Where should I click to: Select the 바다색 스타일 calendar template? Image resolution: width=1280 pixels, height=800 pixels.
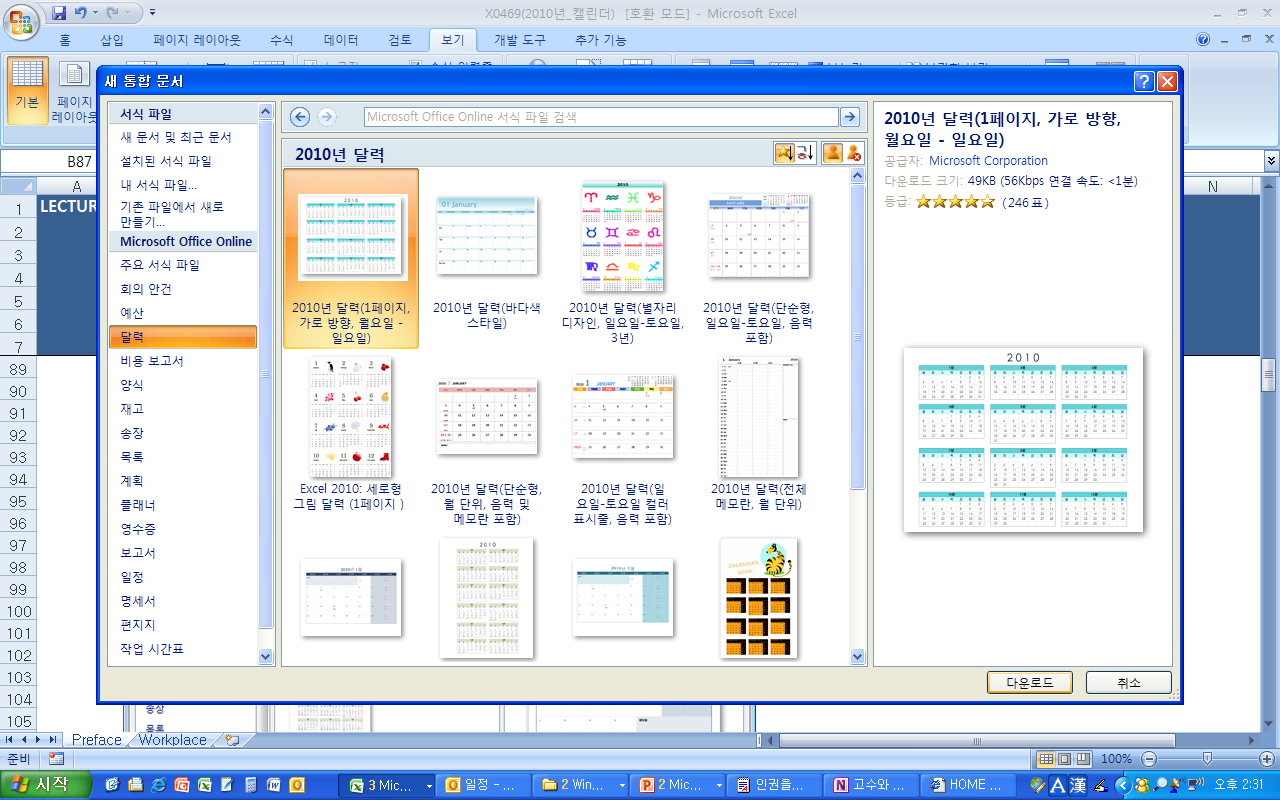(x=487, y=258)
